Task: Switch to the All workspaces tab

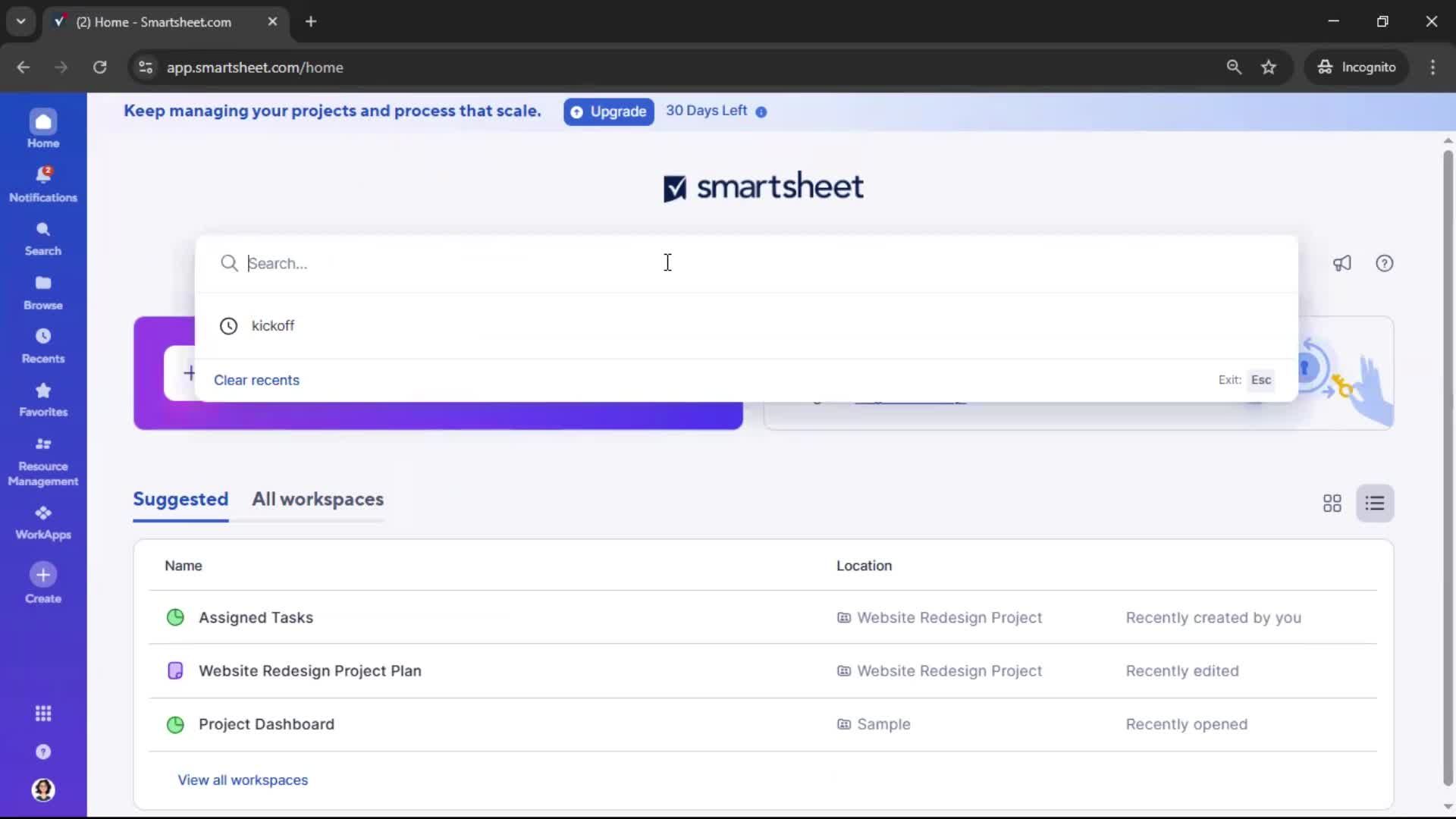Action: point(318,500)
